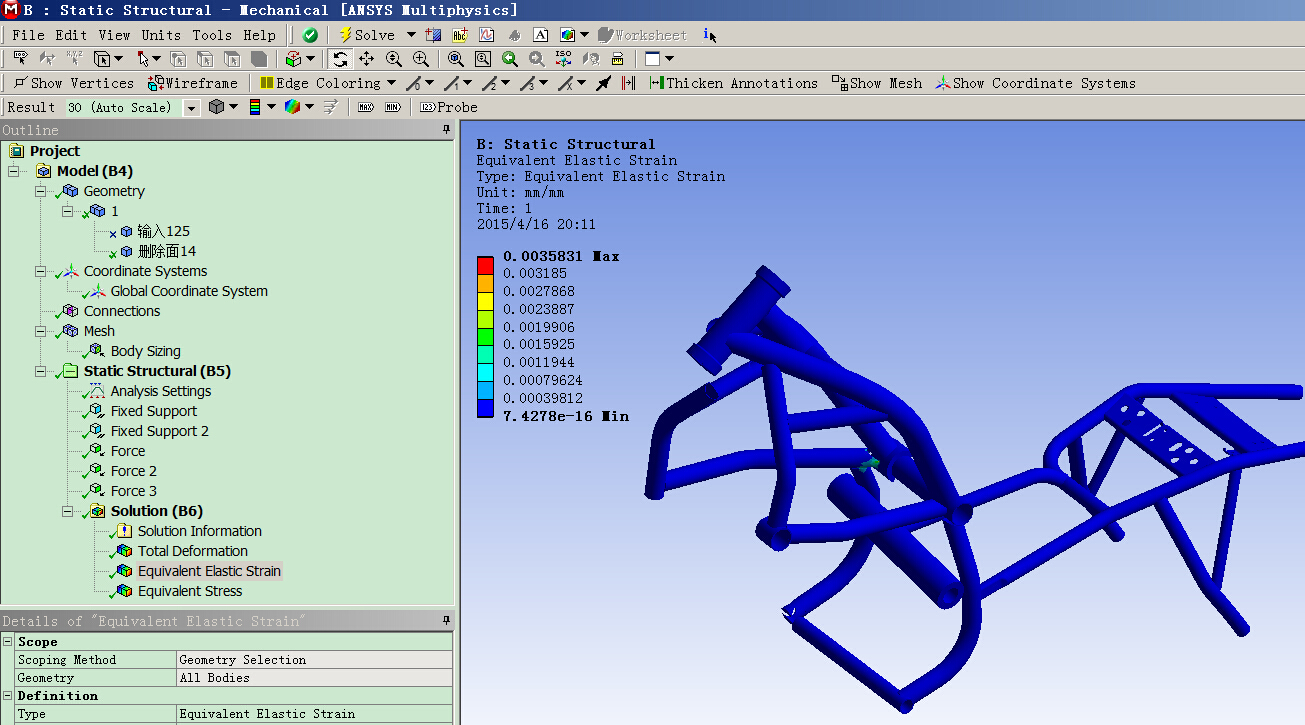Screen dimensions: 1305x725
Task: Open the Solve dropdown arrow
Action: point(410,35)
